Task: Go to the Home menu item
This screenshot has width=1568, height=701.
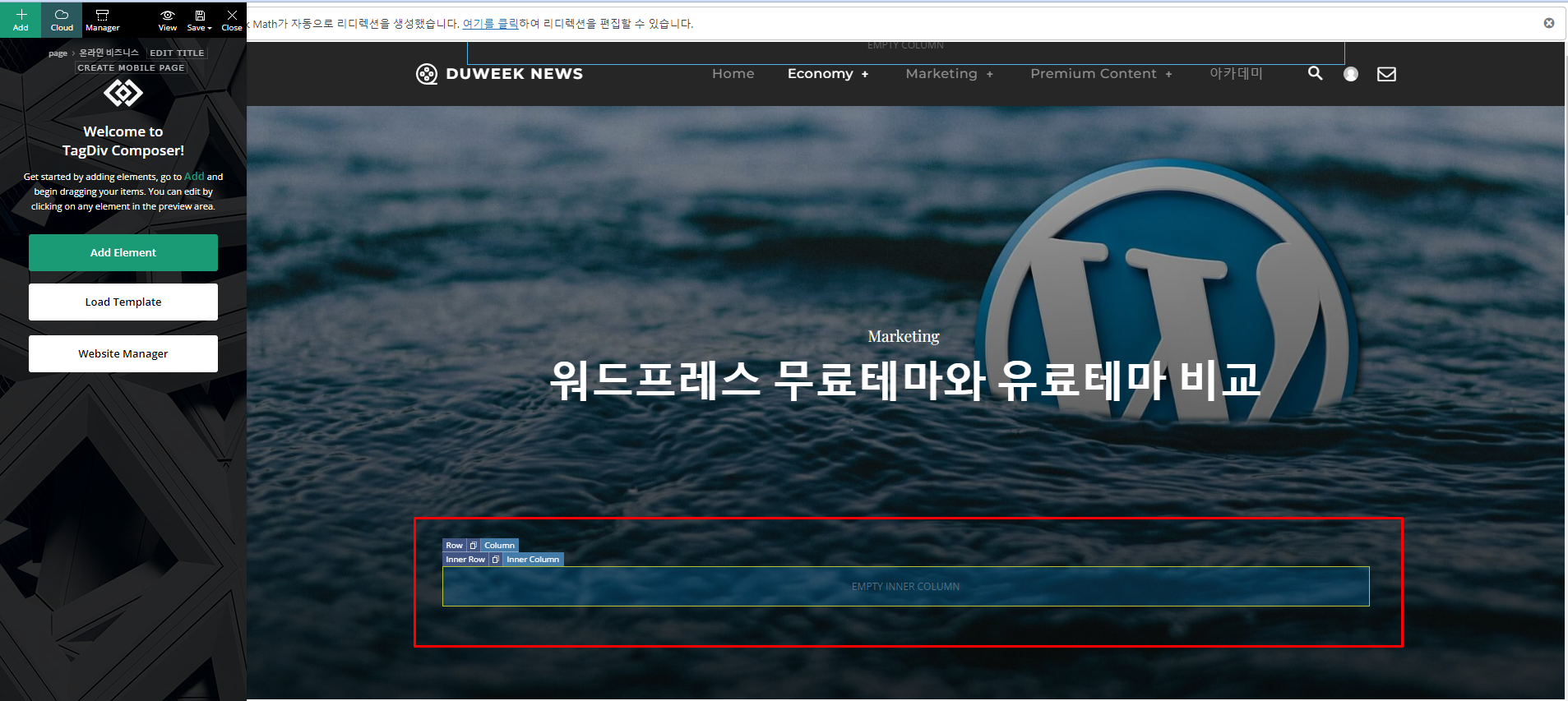Action: point(733,74)
